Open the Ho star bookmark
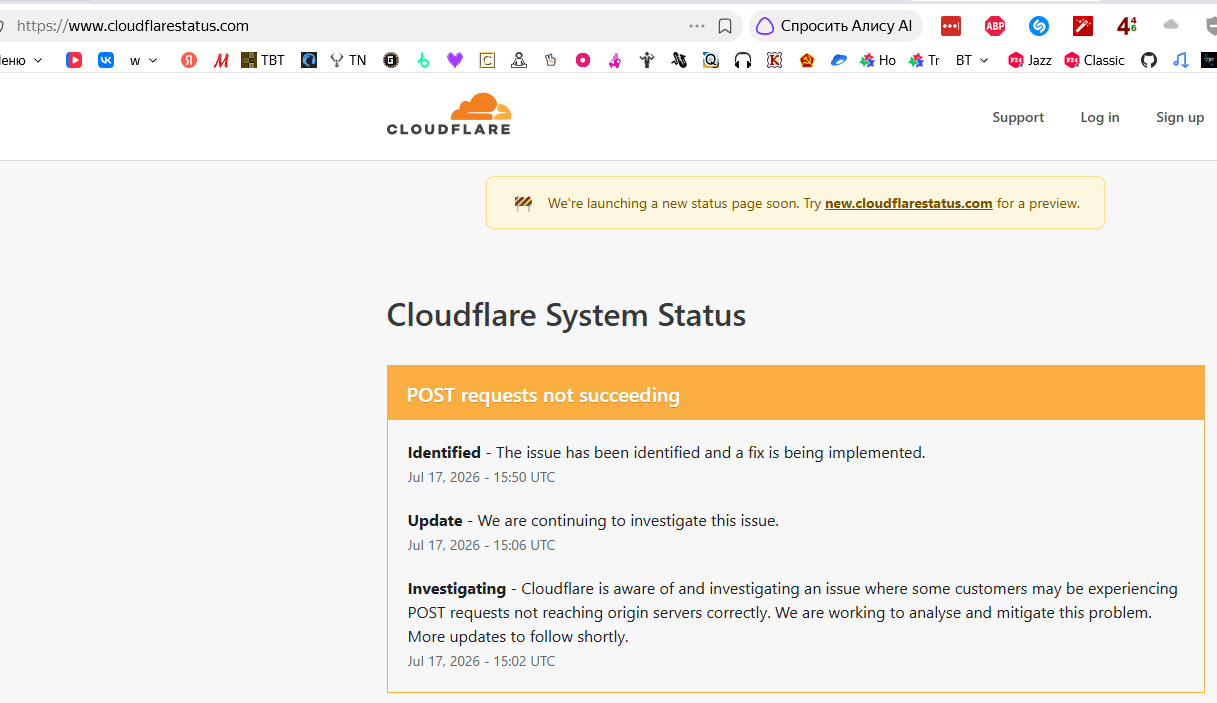The height and width of the screenshot is (703, 1217). [x=878, y=60]
